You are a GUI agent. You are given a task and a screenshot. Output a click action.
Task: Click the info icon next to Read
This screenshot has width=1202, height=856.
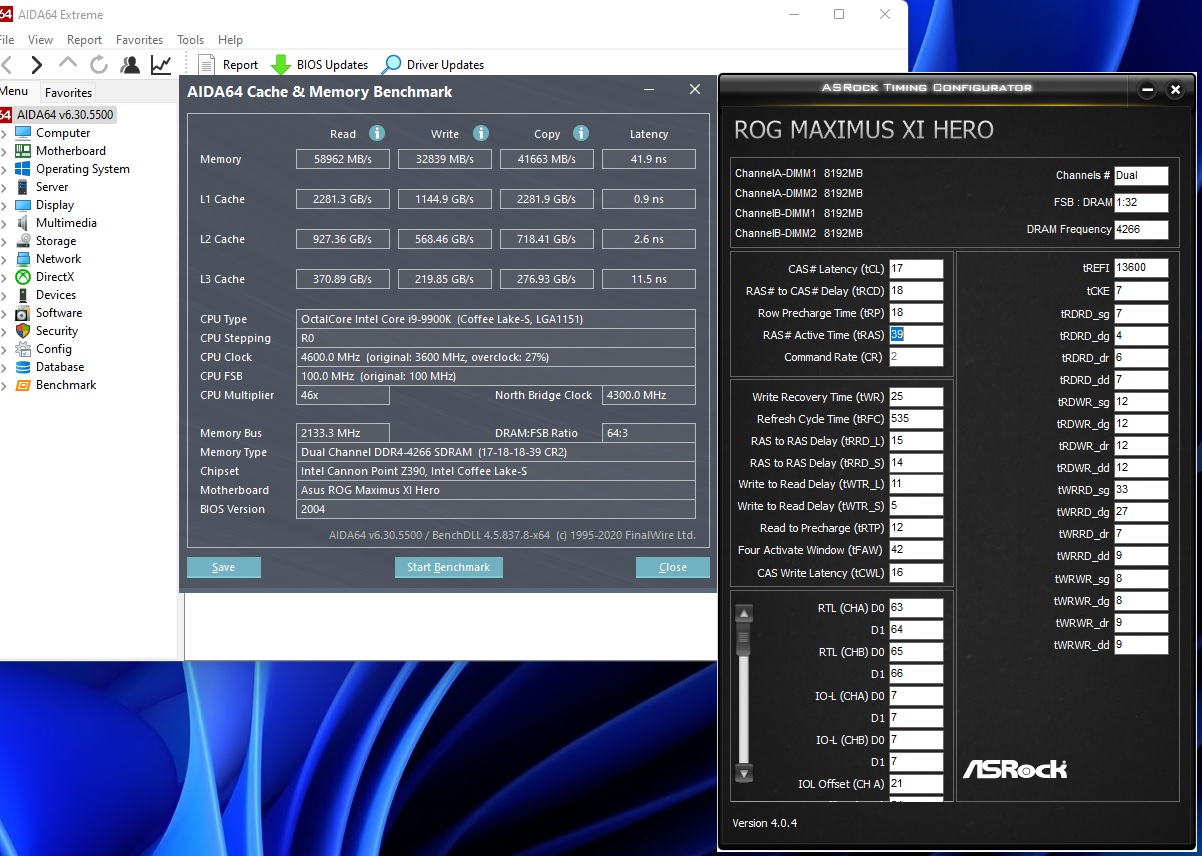377,133
